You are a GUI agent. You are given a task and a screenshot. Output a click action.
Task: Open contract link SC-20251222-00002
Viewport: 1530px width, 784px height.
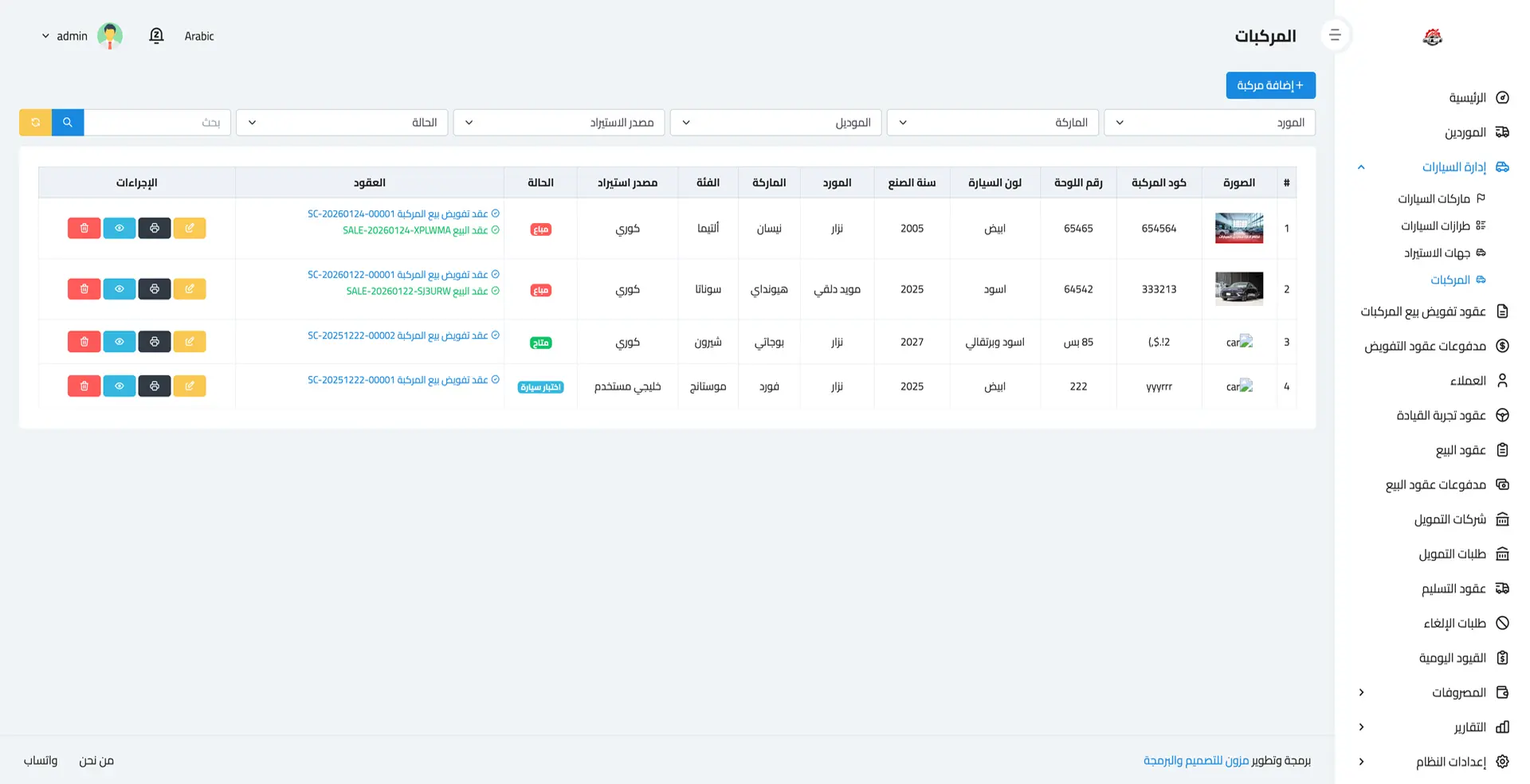tap(397, 336)
